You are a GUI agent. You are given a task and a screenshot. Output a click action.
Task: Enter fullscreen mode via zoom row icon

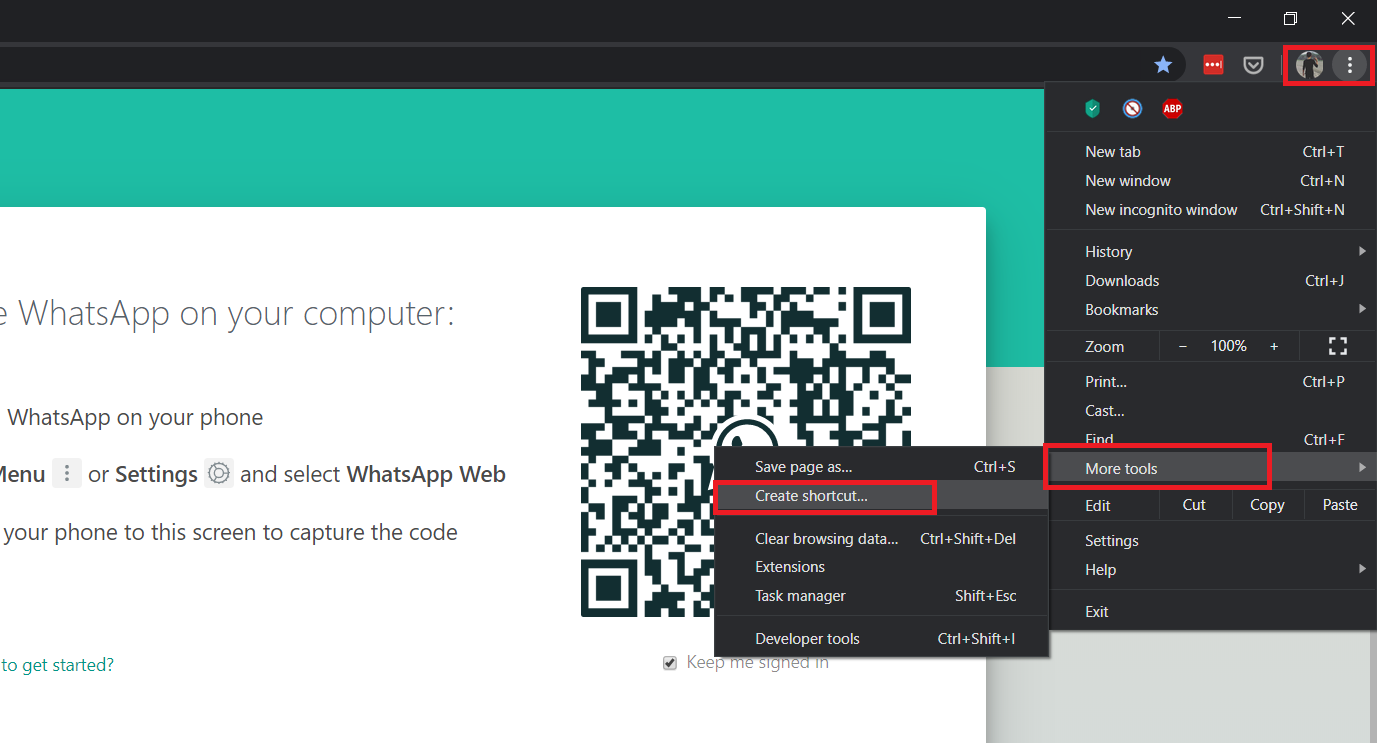[1337, 346]
